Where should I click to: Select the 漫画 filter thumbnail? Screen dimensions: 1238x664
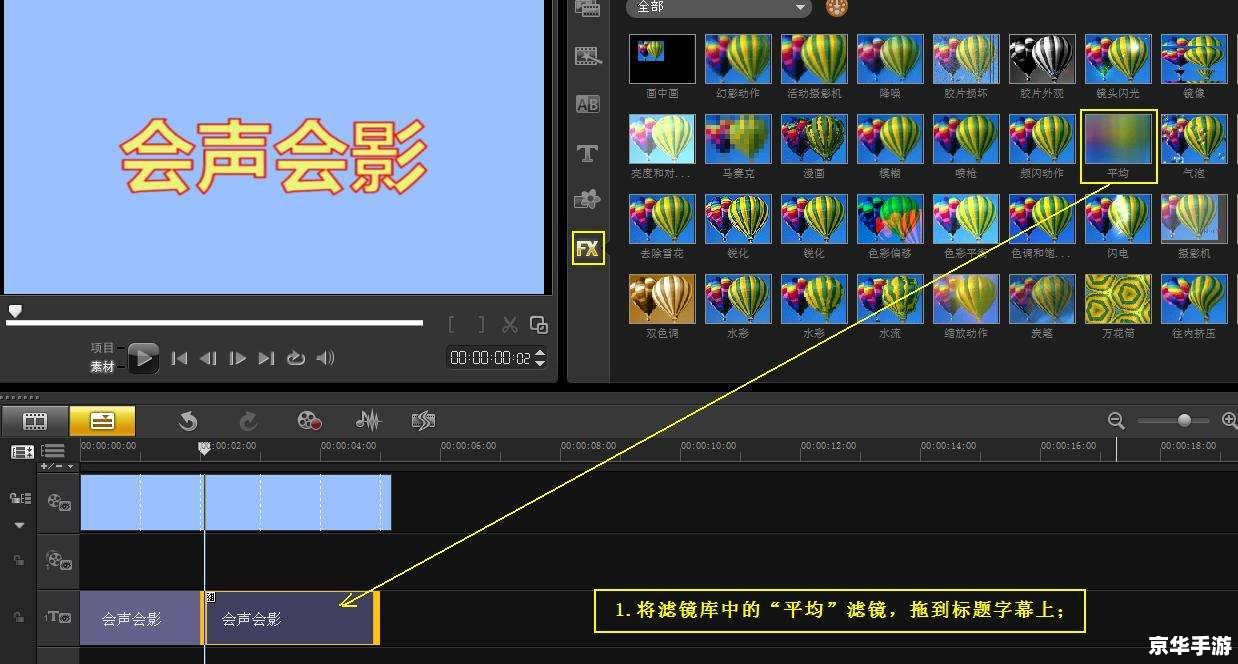tap(814, 139)
